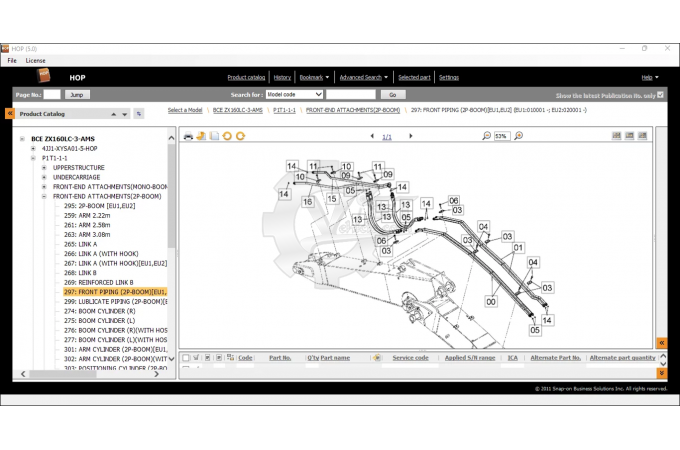
Task: Rotate the diagram clockwise
Action: tap(240, 136)
